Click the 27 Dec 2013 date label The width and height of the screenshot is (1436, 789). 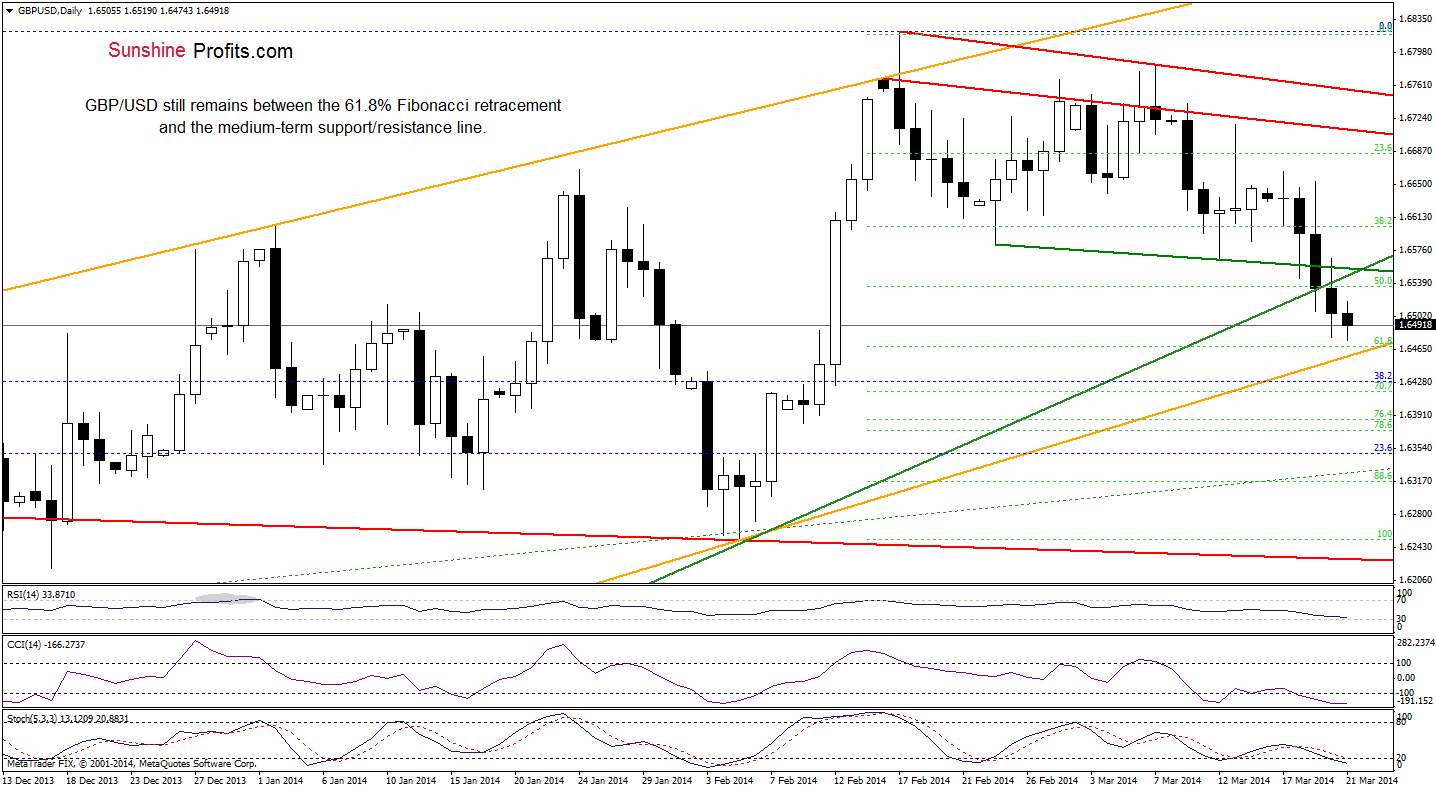(x=222, y=780)
